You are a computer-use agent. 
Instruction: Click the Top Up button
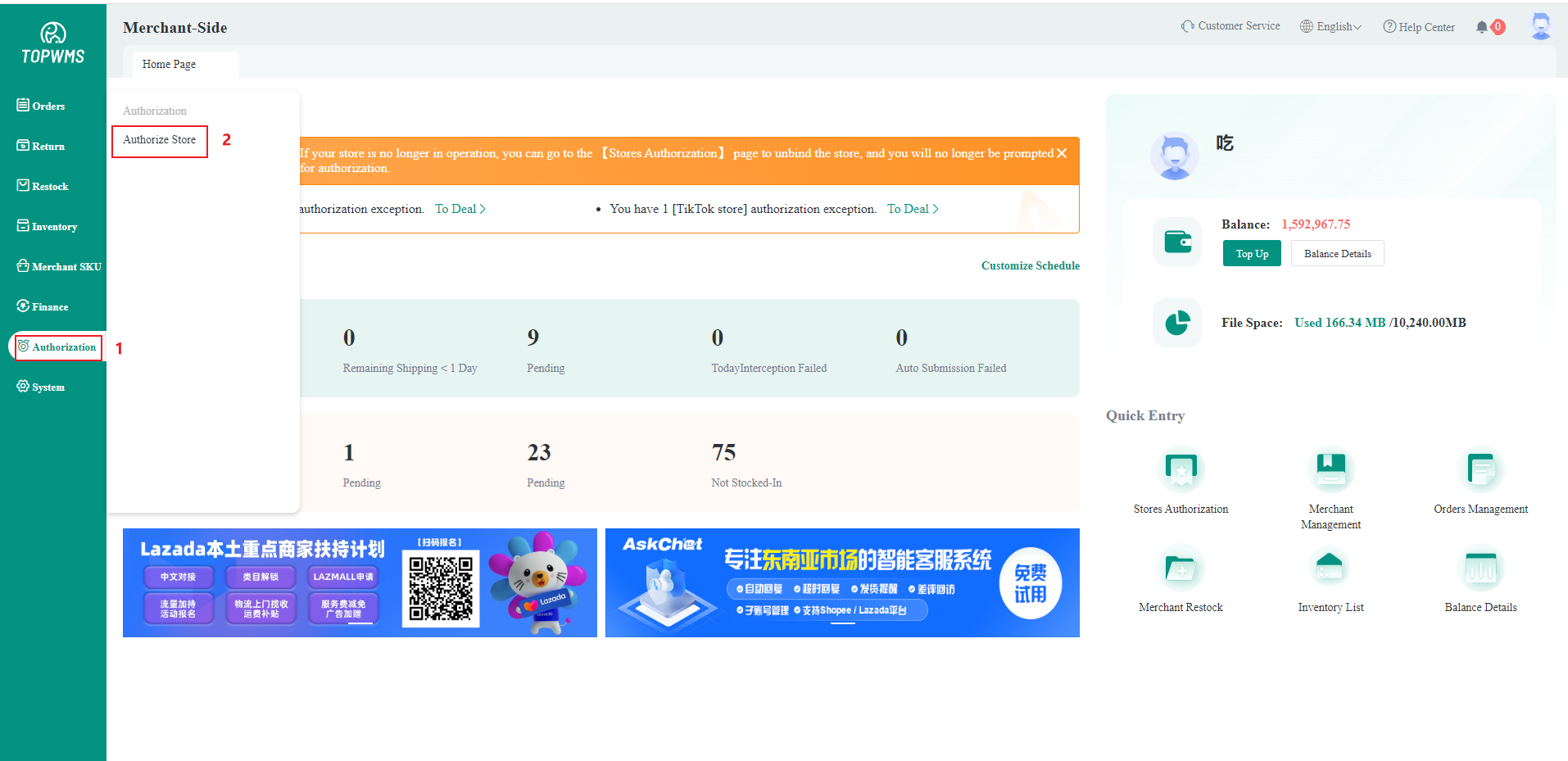click(1251, 254)
